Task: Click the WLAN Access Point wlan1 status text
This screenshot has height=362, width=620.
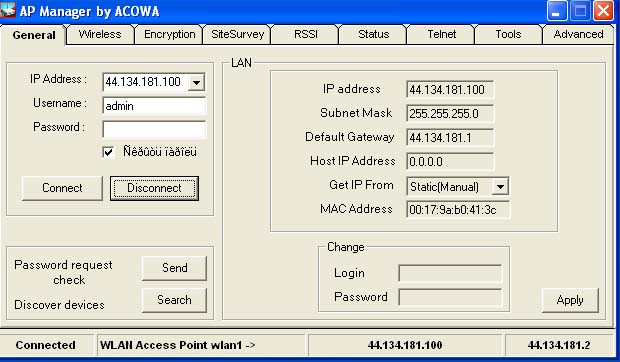Action: click(x=177, y=345)
